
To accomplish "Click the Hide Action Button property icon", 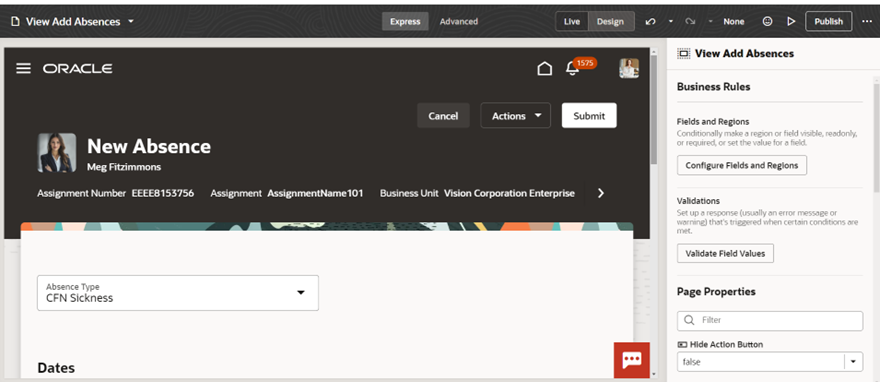I will pyautogui.click(x=682, y=344).
